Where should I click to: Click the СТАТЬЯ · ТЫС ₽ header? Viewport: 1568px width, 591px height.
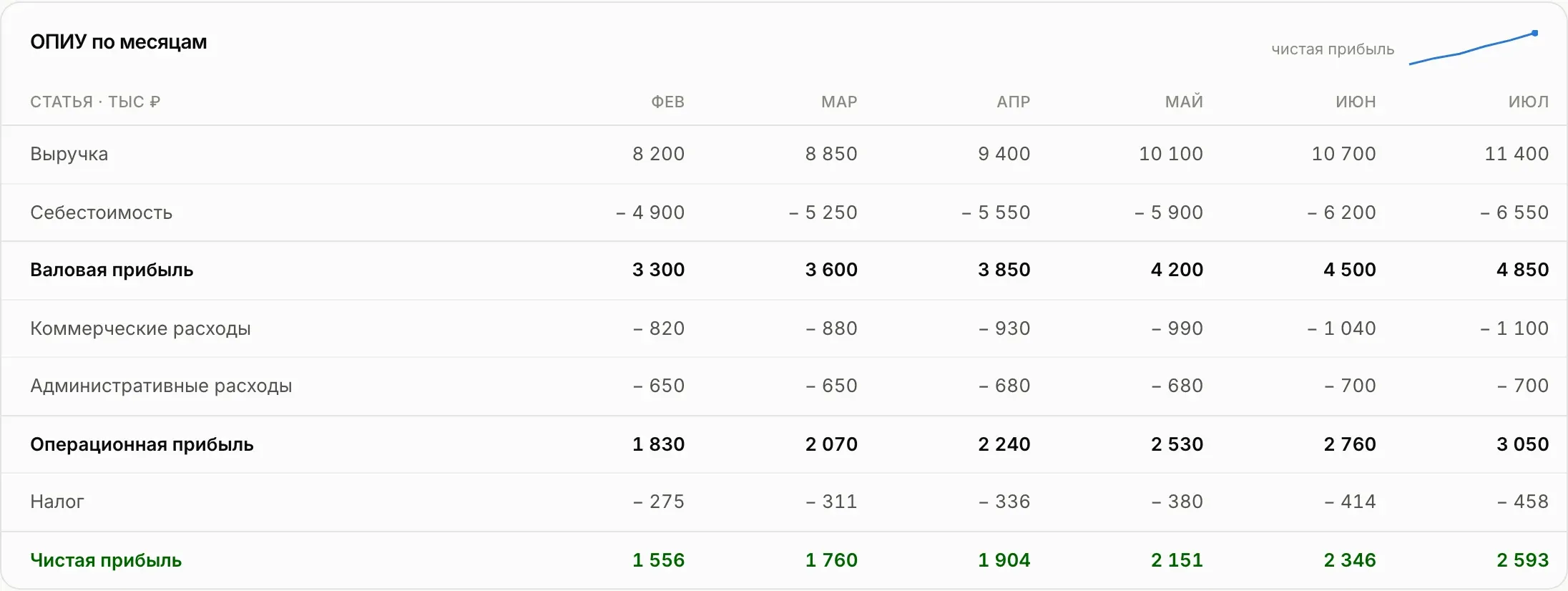point(95,102)
